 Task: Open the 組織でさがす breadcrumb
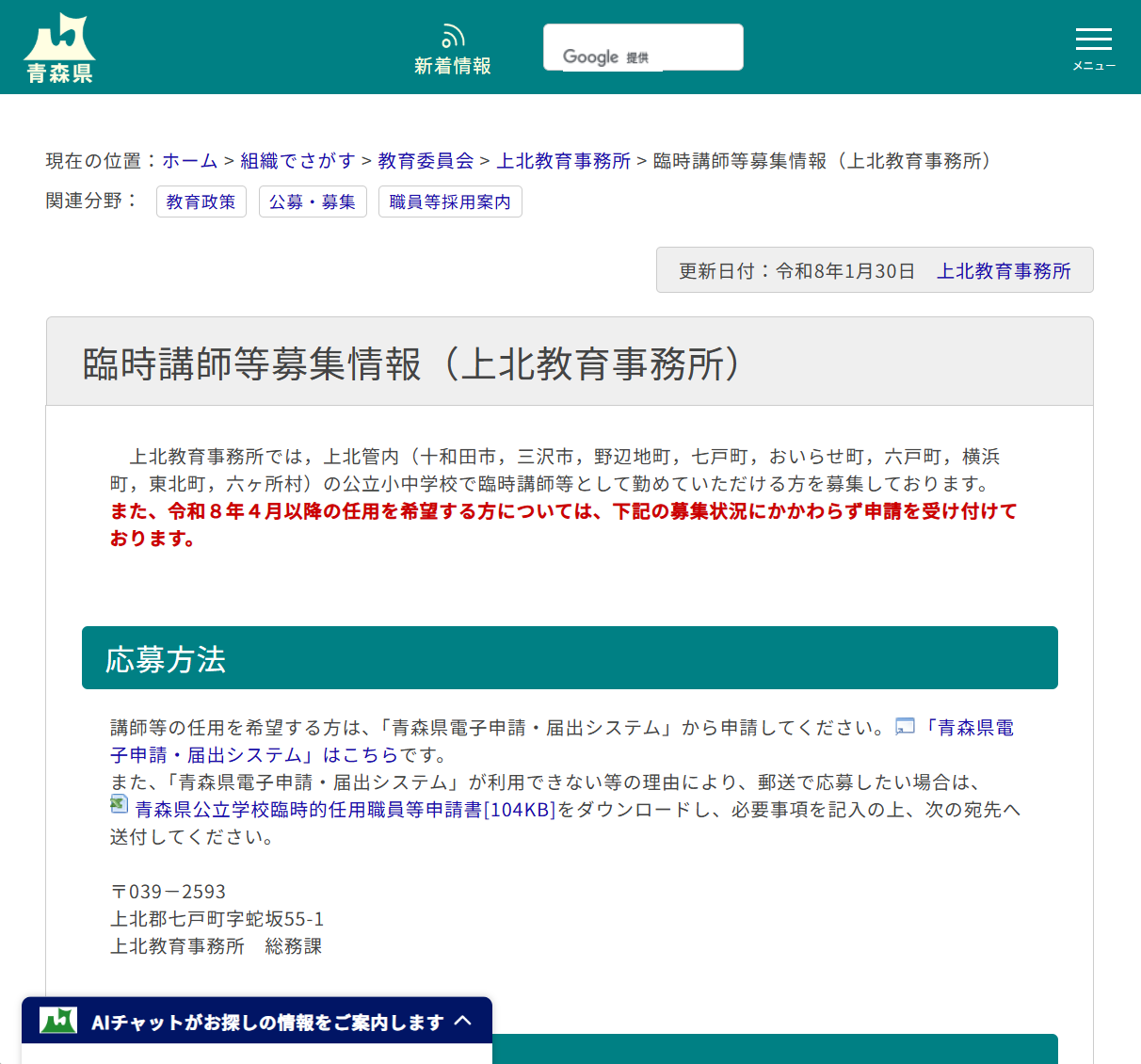[x=296, y=161]
